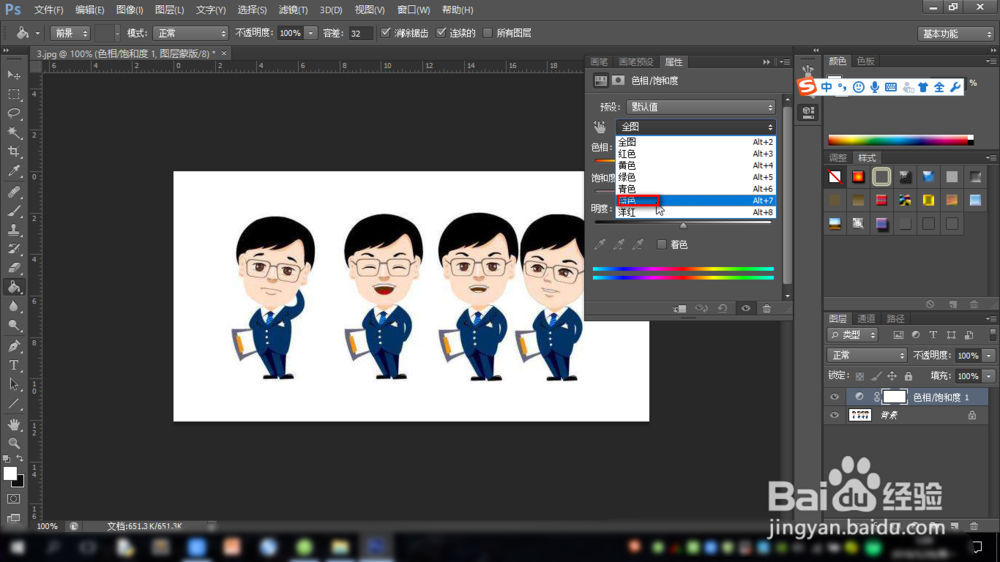Click the foreground color swatch
Screen dimensions: 1000x562
pos(10,473)
